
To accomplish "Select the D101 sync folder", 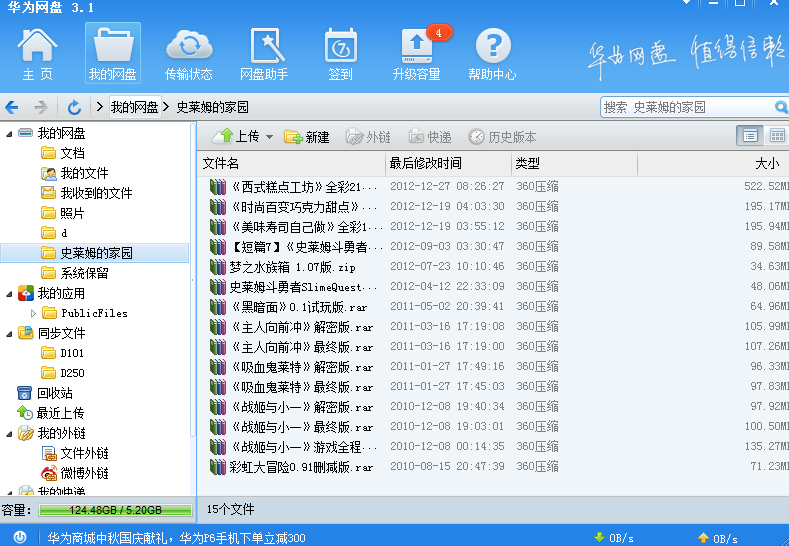I will [62, 353].
